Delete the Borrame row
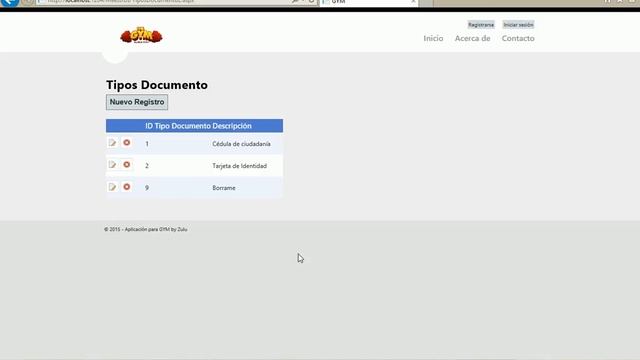Screen dimensions: 640x360 coord(127,187)
